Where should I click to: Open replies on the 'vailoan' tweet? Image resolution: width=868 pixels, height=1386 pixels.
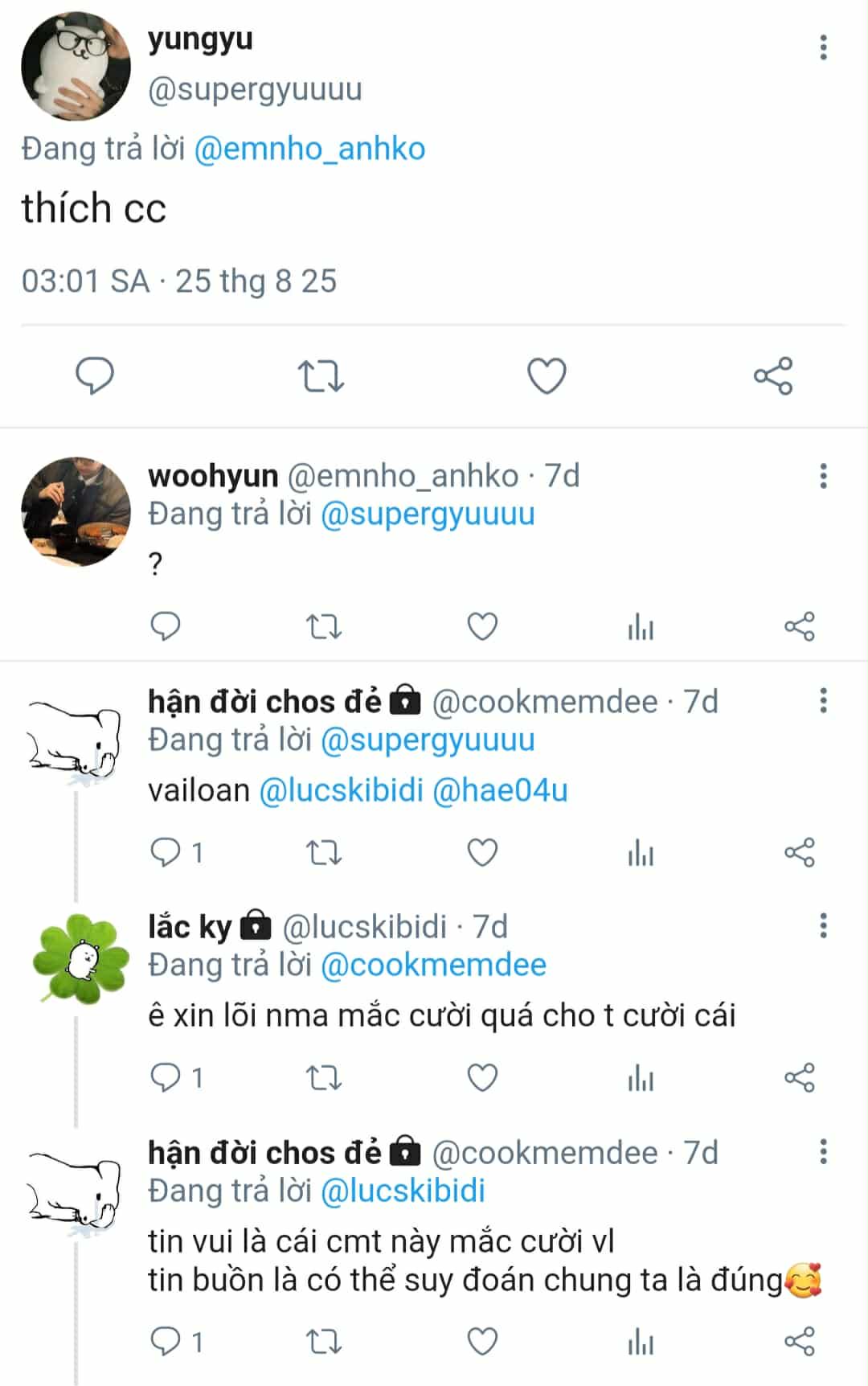click(x=176, y=852)
